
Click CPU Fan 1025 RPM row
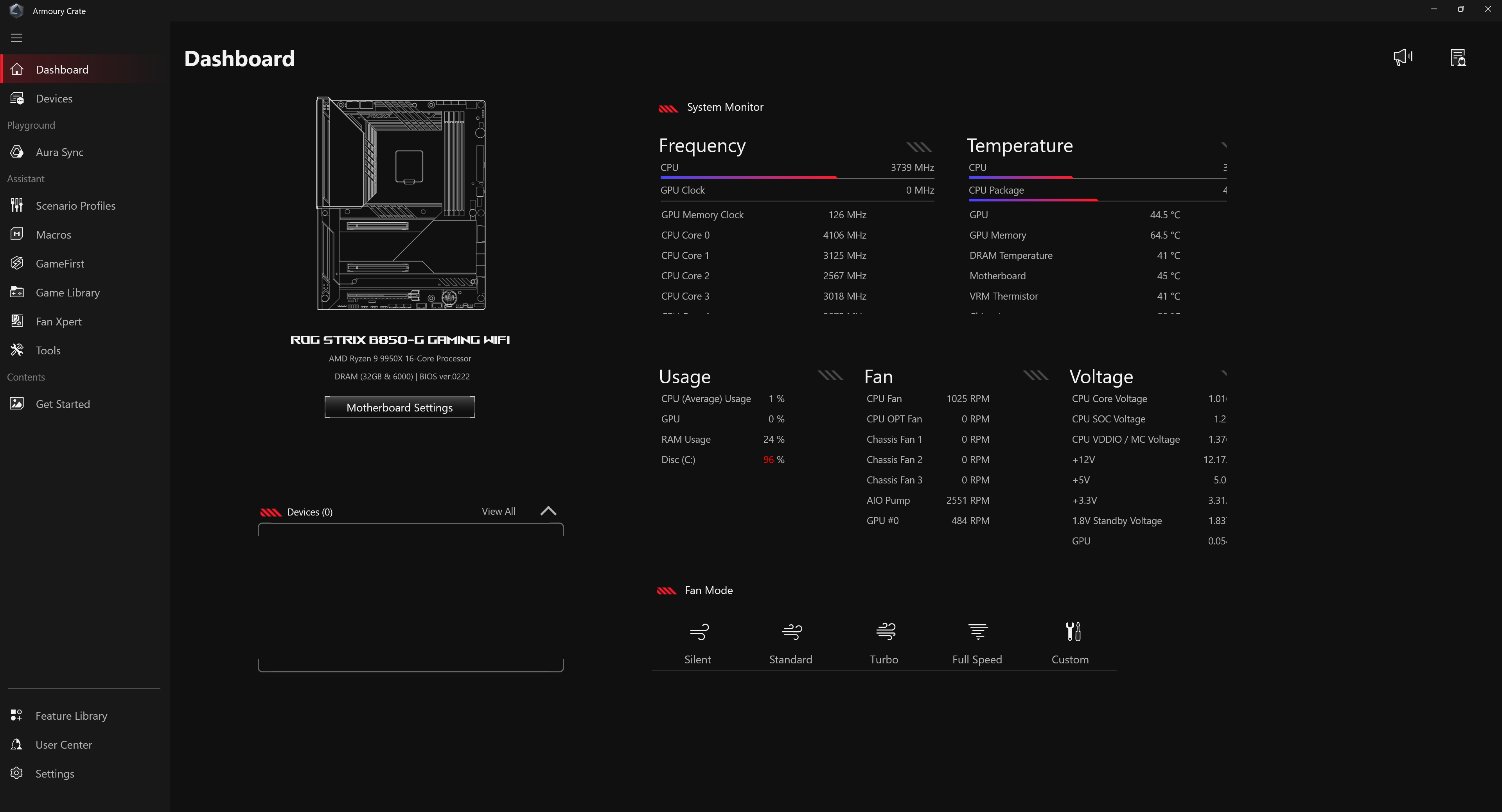(x=928, y=399)
